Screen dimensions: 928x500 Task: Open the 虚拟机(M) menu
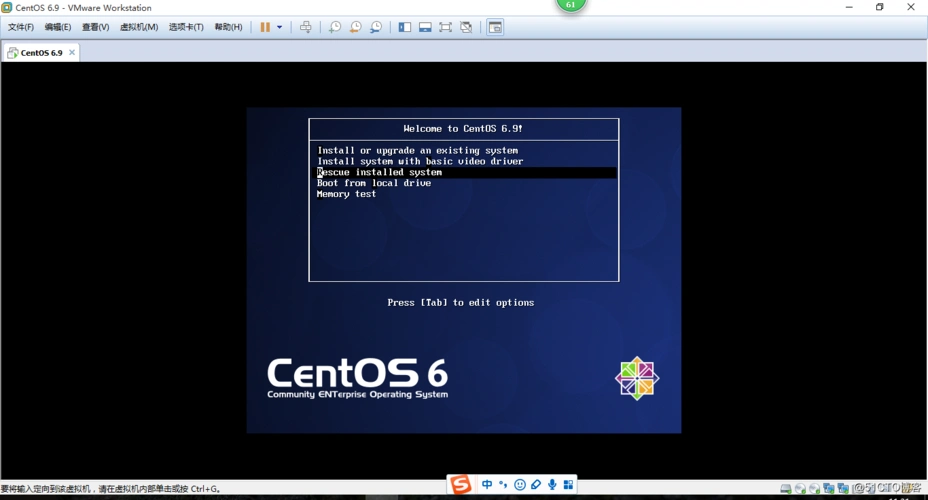(139, 27)
